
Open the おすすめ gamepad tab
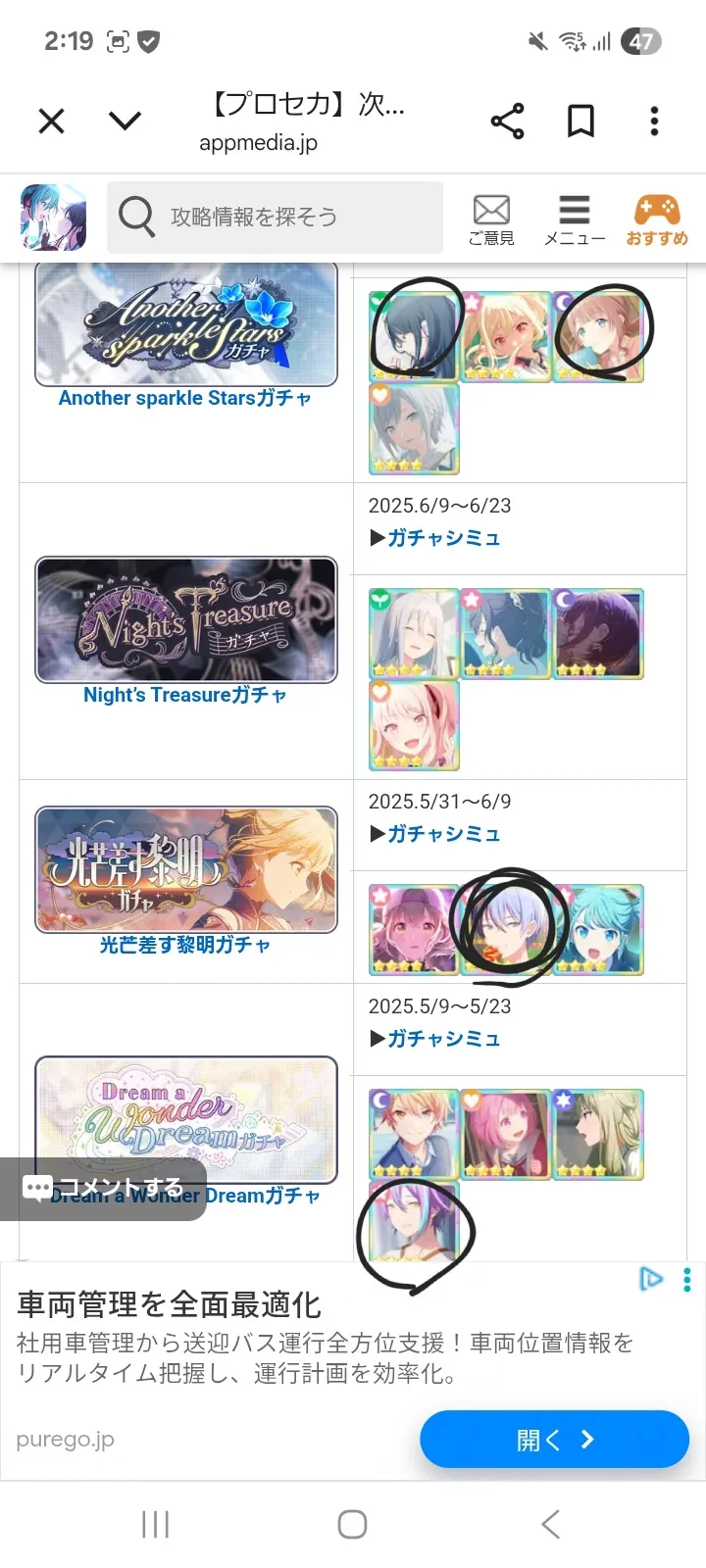657,220
